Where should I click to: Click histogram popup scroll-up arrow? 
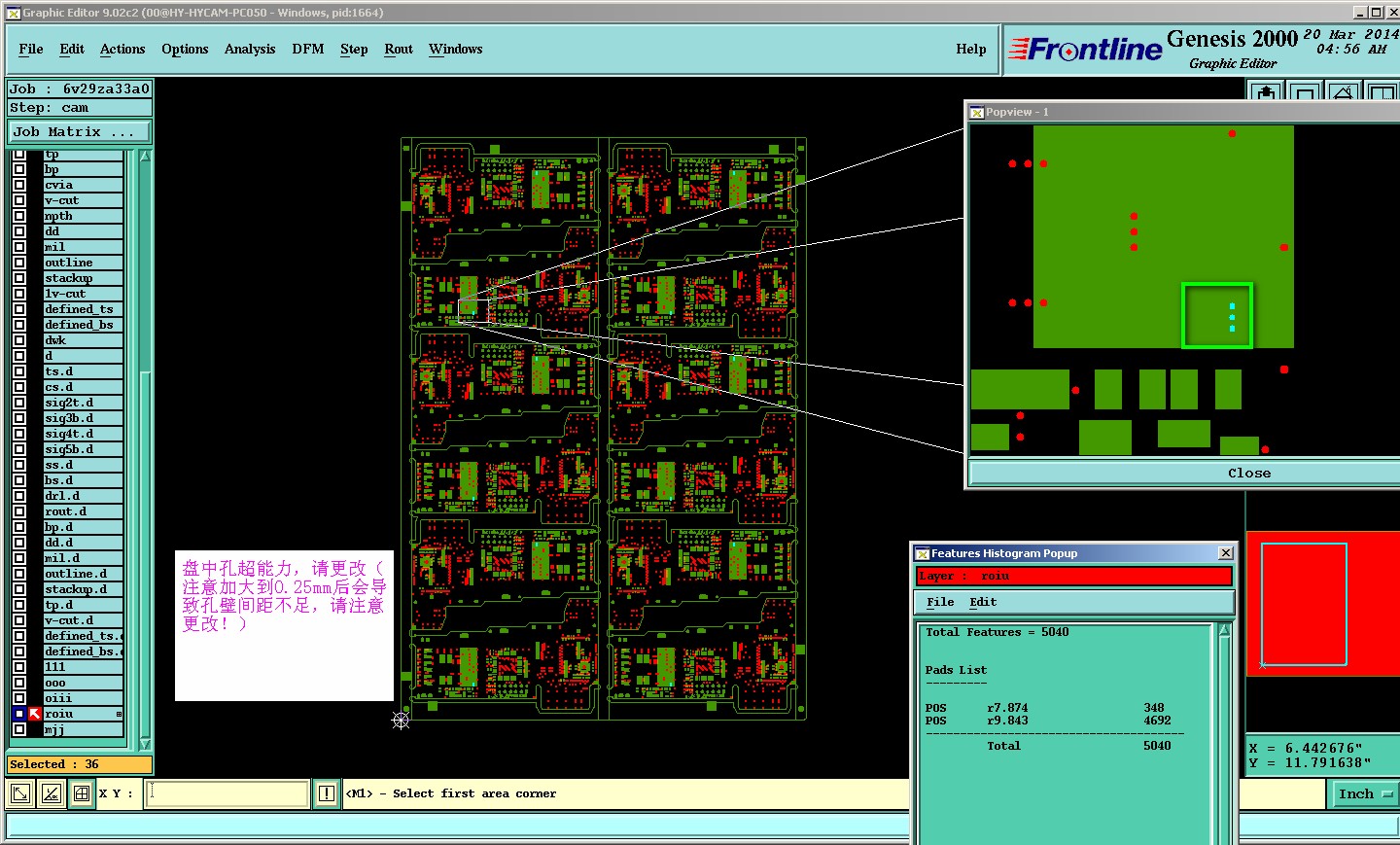tap(1224, 630)
